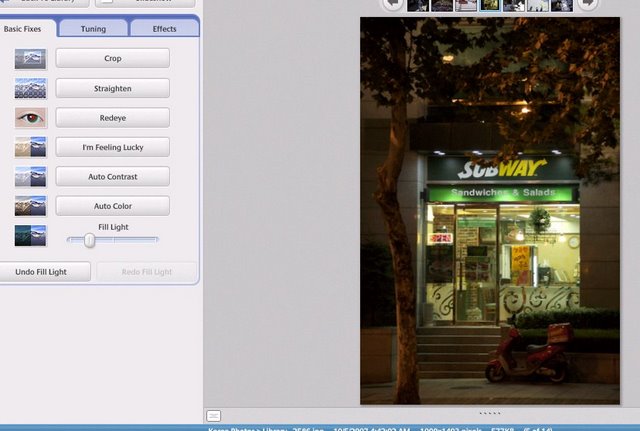Apply Auto Contrast
Screen dimensions: 640x431
(113, 176)
